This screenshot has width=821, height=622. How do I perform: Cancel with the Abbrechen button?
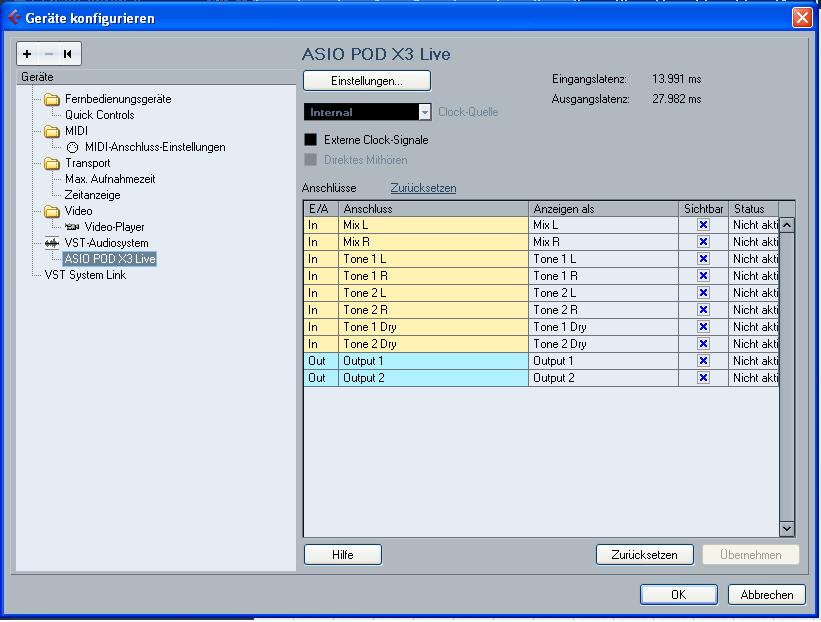click(767, 594)
